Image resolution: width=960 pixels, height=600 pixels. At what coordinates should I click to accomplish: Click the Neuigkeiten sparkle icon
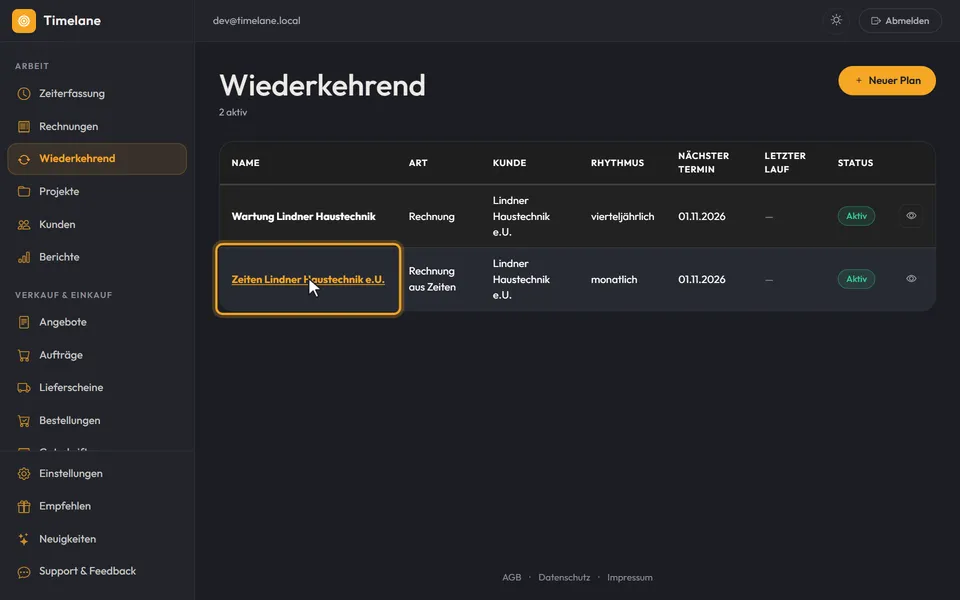(x=24, y=539)
